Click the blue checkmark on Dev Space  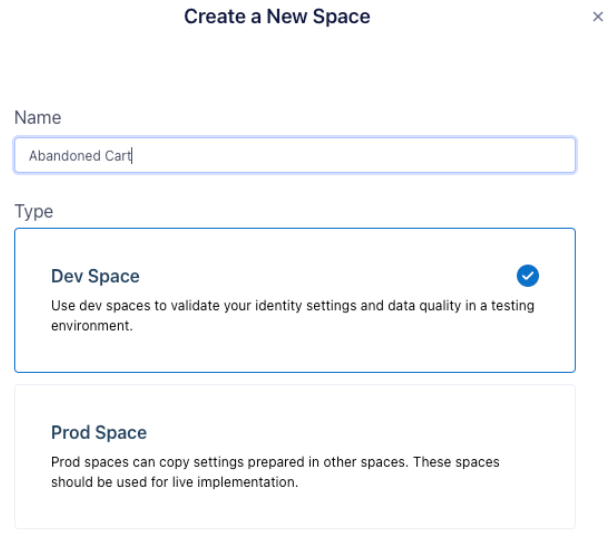(x=530, y=275)
